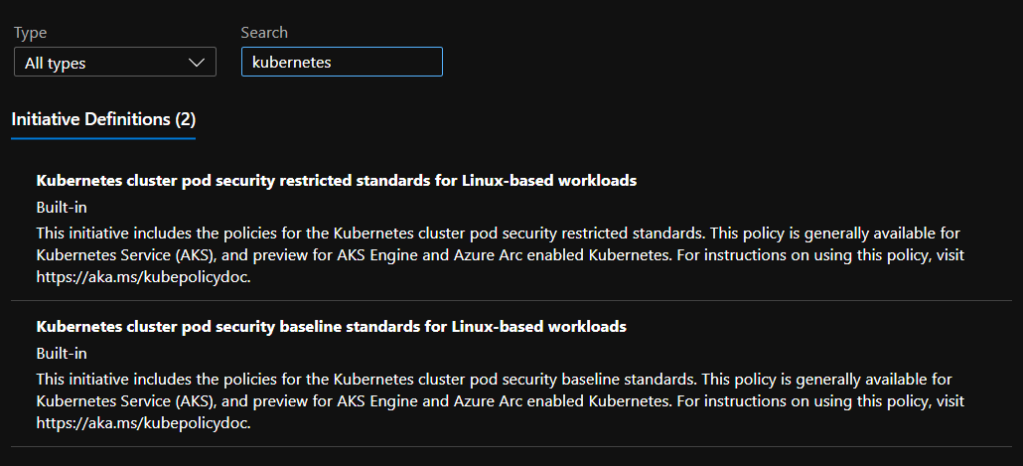Open the pod security restricted standards initiative

(336, 181)
